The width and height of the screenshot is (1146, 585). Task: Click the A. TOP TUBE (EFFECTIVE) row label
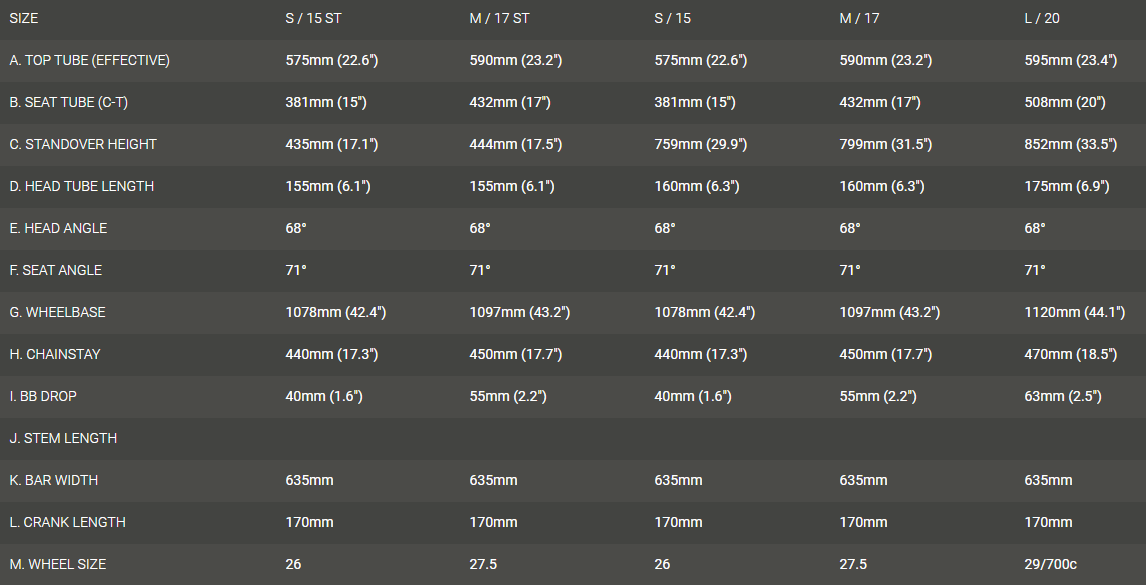coord(89,60)
